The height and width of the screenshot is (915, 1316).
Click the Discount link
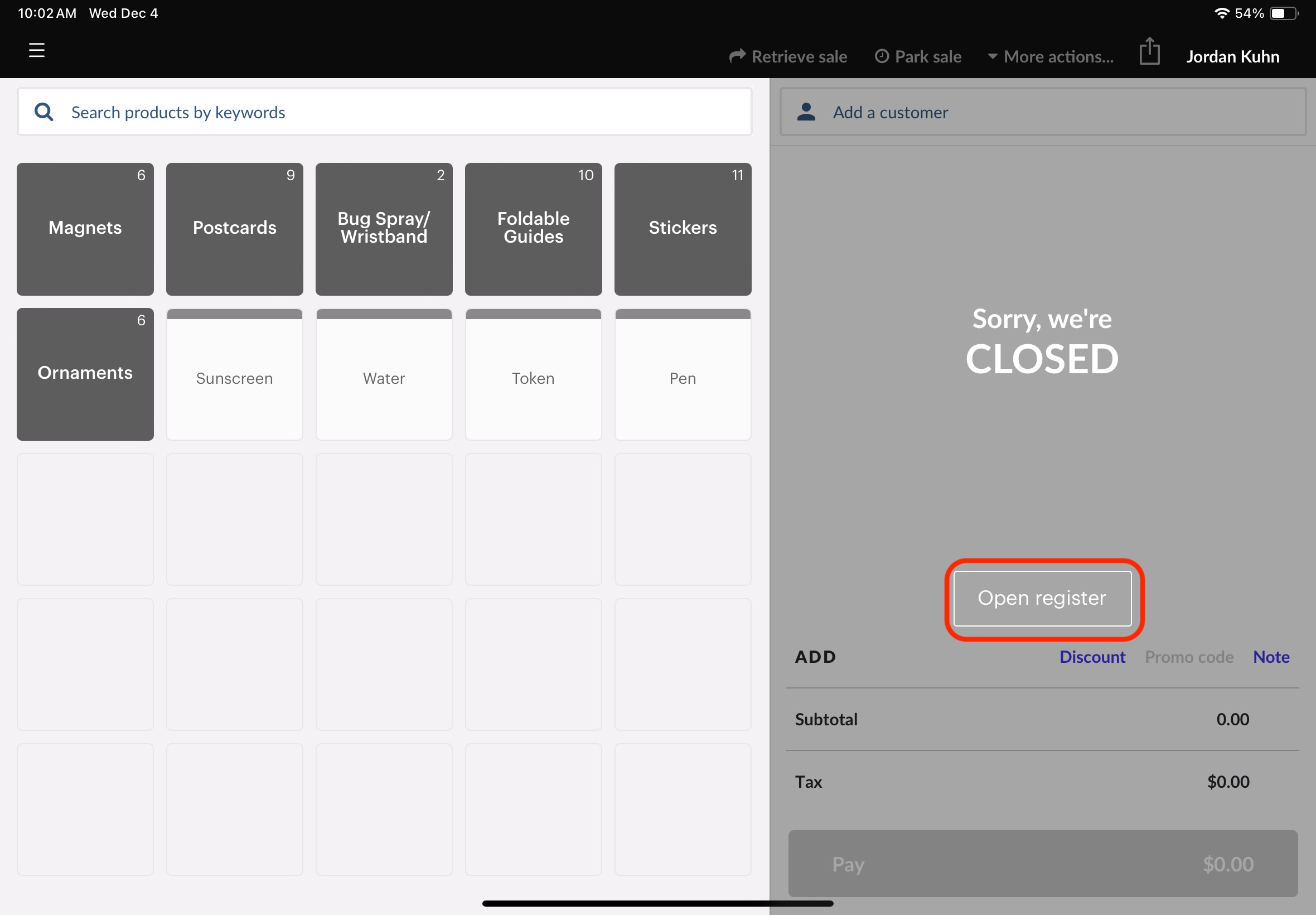(x=1092, y=657)
